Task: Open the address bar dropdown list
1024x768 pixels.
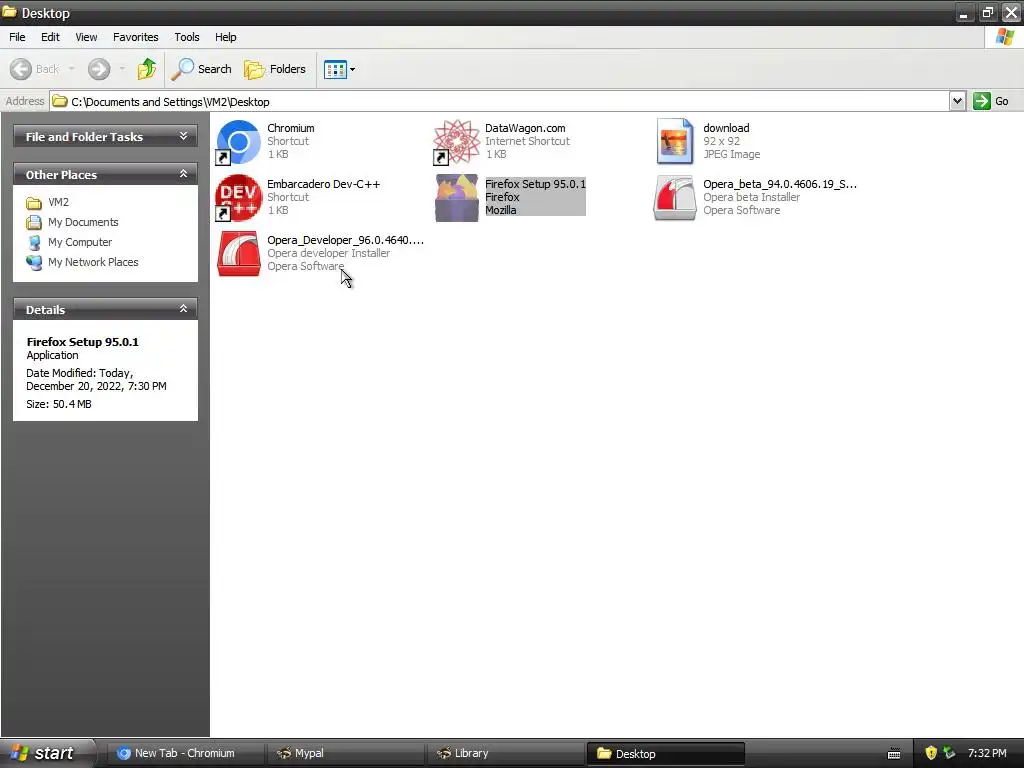Action: coord(957,101)
